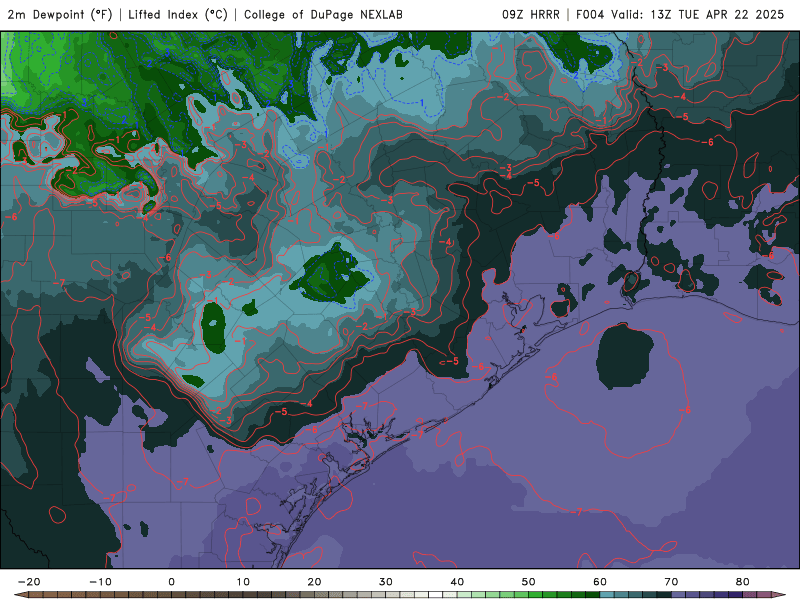Click the 80 label on the color scale
This screenshot has height=600, width=800.
(x=743, y=582)
